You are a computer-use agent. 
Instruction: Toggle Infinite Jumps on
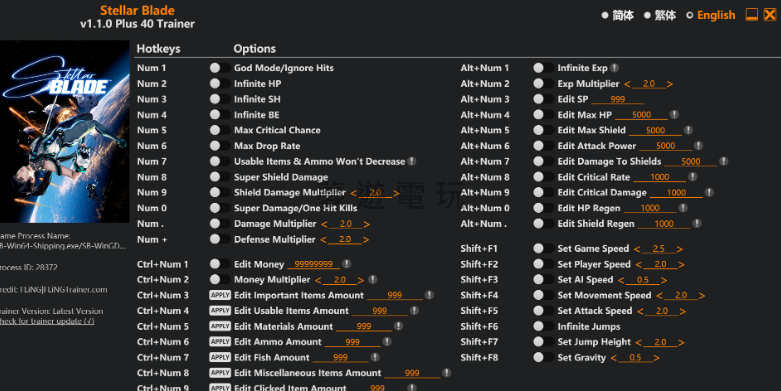(543, 326)
